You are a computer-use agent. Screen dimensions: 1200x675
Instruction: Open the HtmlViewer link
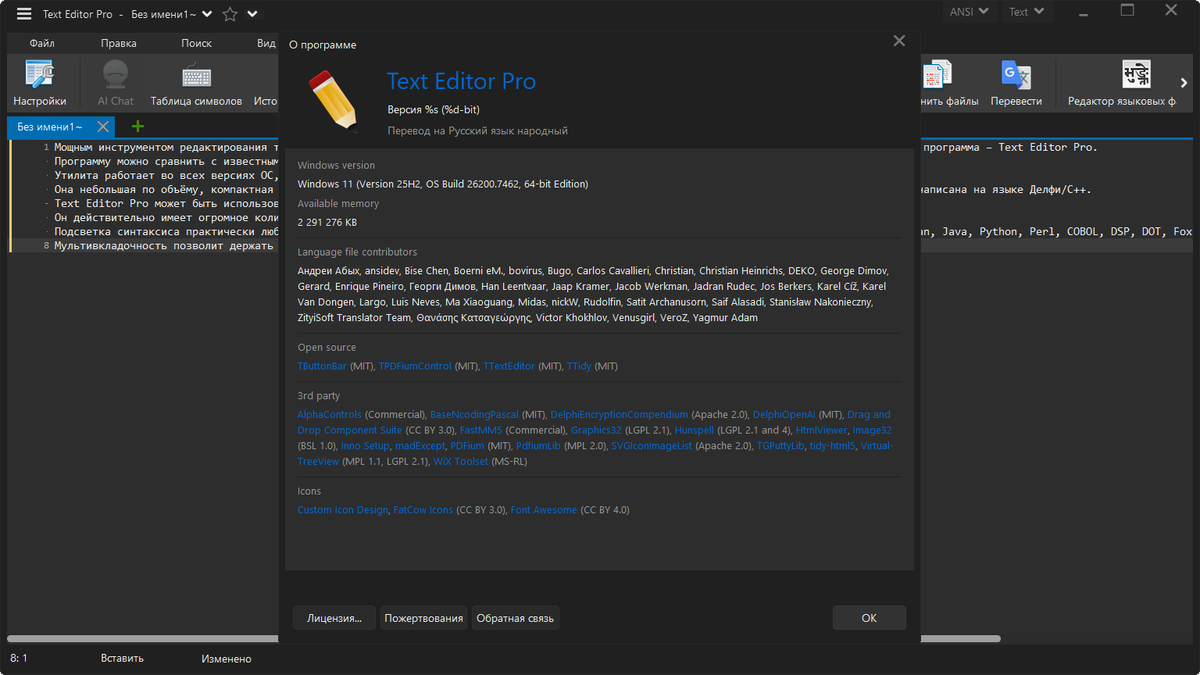tap(820, 430)
